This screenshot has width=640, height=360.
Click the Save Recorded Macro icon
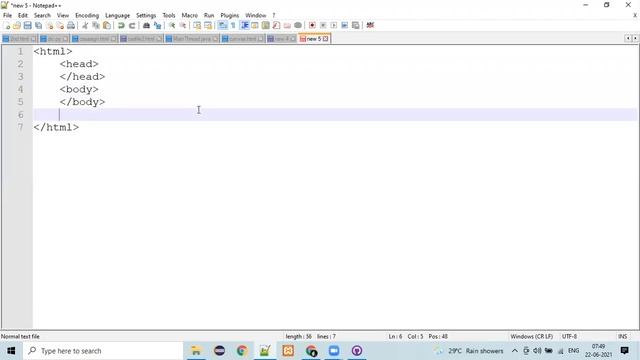[x=356, y=25]
